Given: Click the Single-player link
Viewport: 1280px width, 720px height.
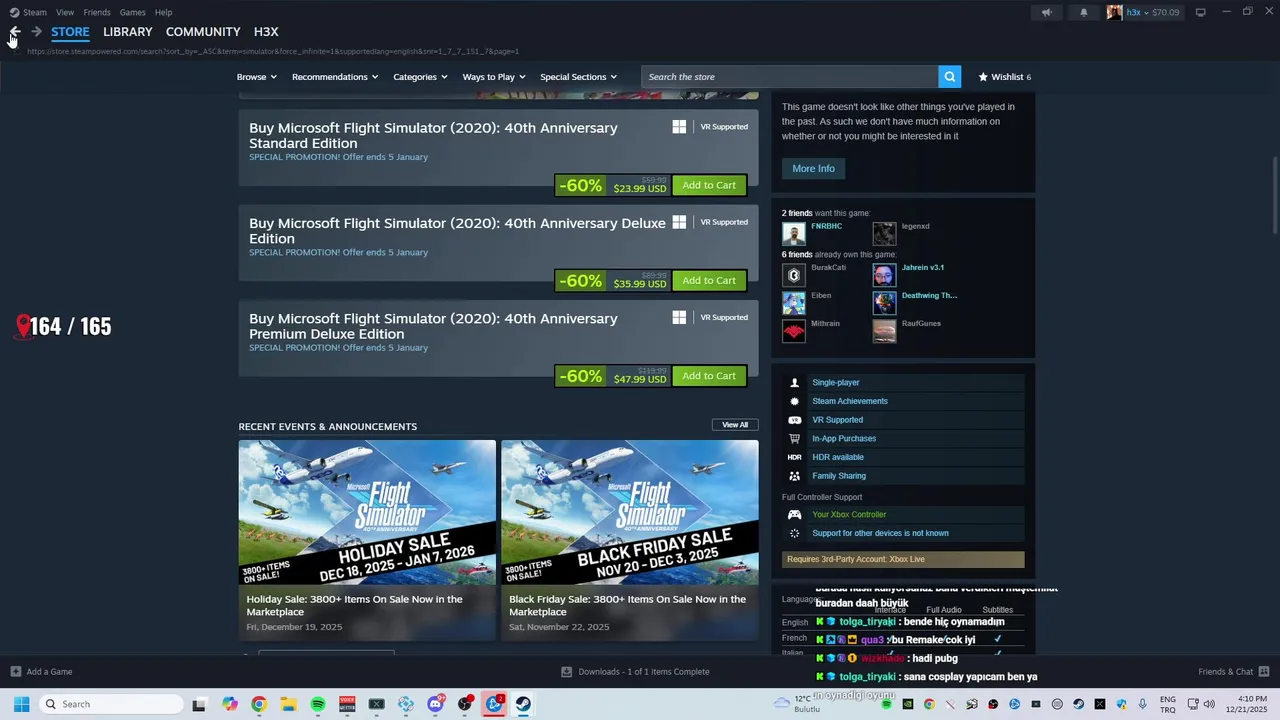Looking at the screenshot, I should pyautogui.click(x=835, y=383).
